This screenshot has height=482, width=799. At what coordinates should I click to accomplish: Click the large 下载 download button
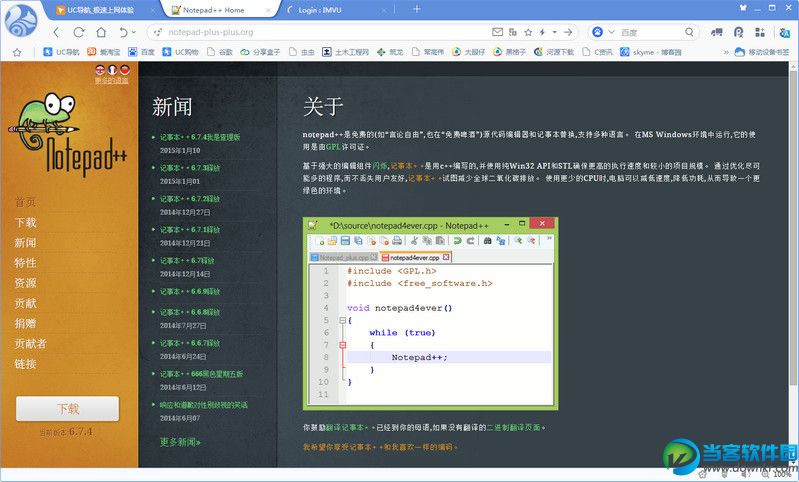(x=67, y=409)
